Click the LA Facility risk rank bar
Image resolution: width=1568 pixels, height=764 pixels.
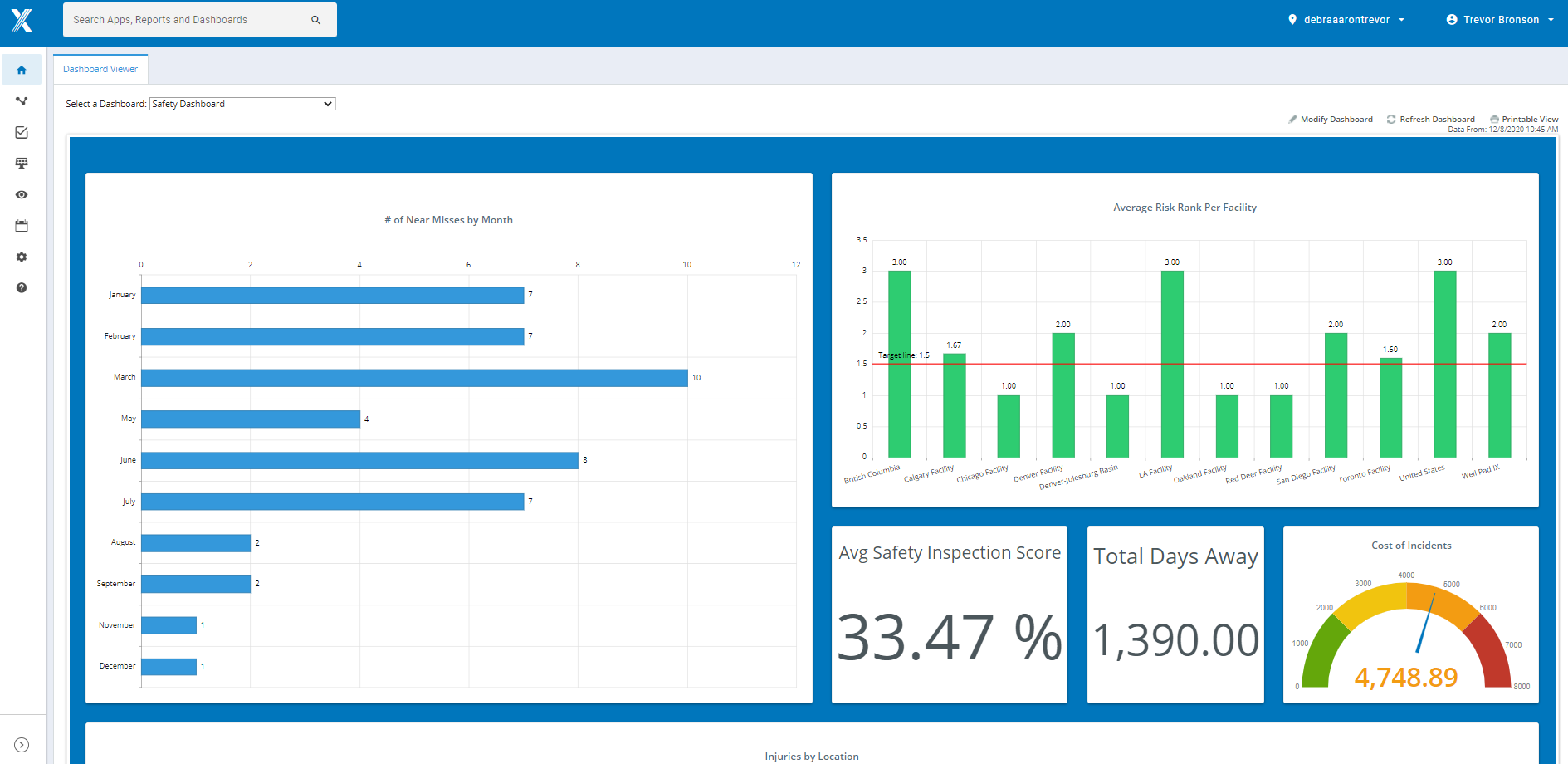tap(1172, 364)
